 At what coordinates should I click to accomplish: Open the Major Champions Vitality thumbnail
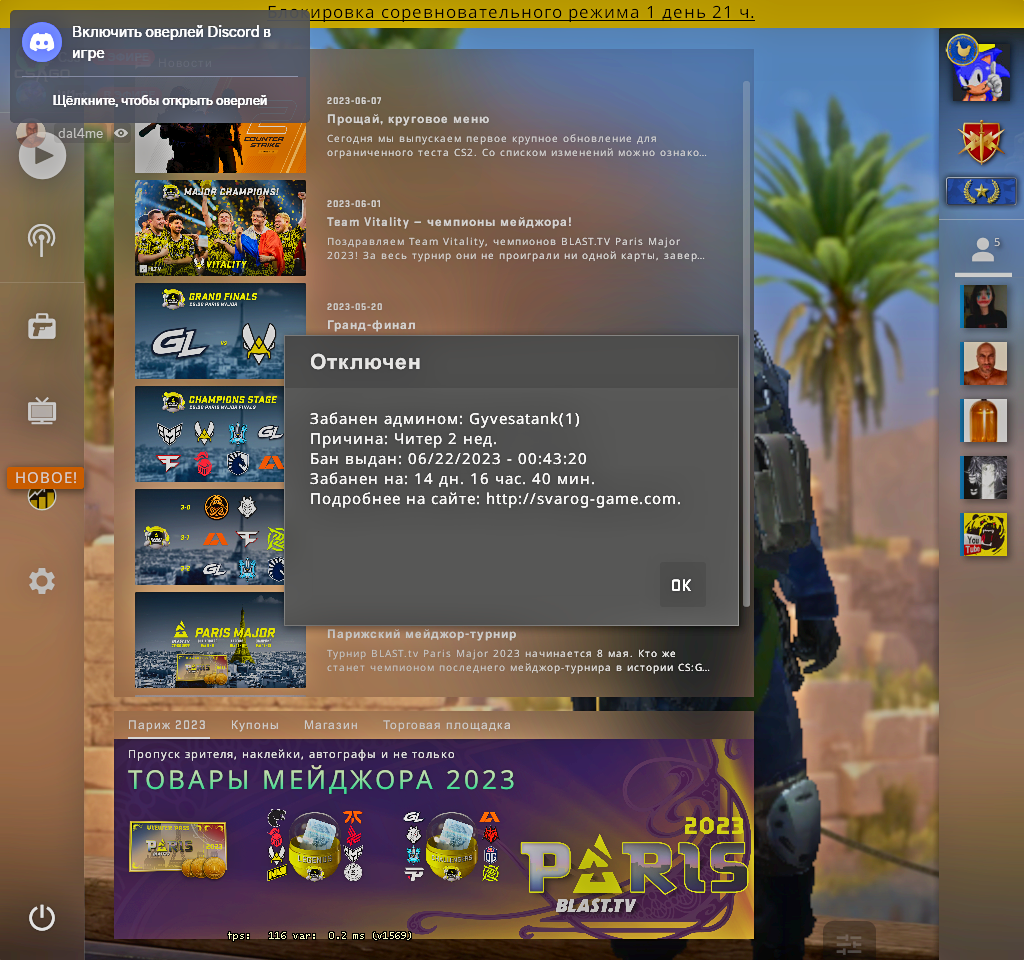(220, 227)
